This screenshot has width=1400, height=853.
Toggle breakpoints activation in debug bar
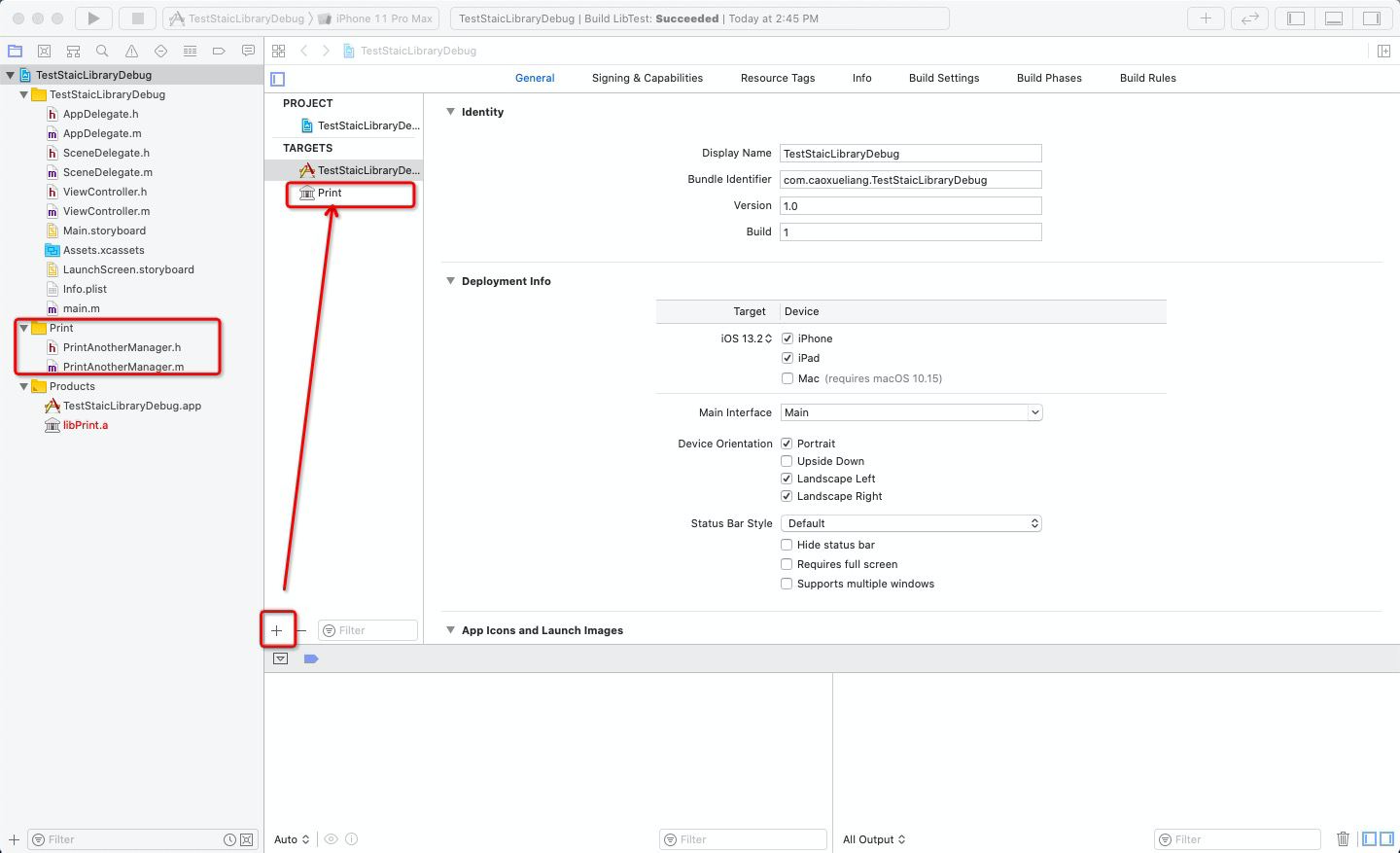(311, 658)
